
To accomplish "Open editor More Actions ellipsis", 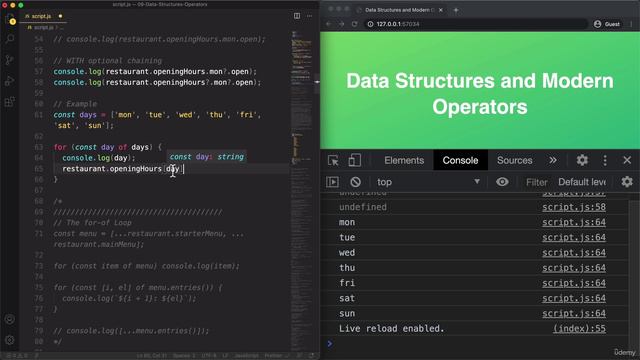I will (309, 16).
